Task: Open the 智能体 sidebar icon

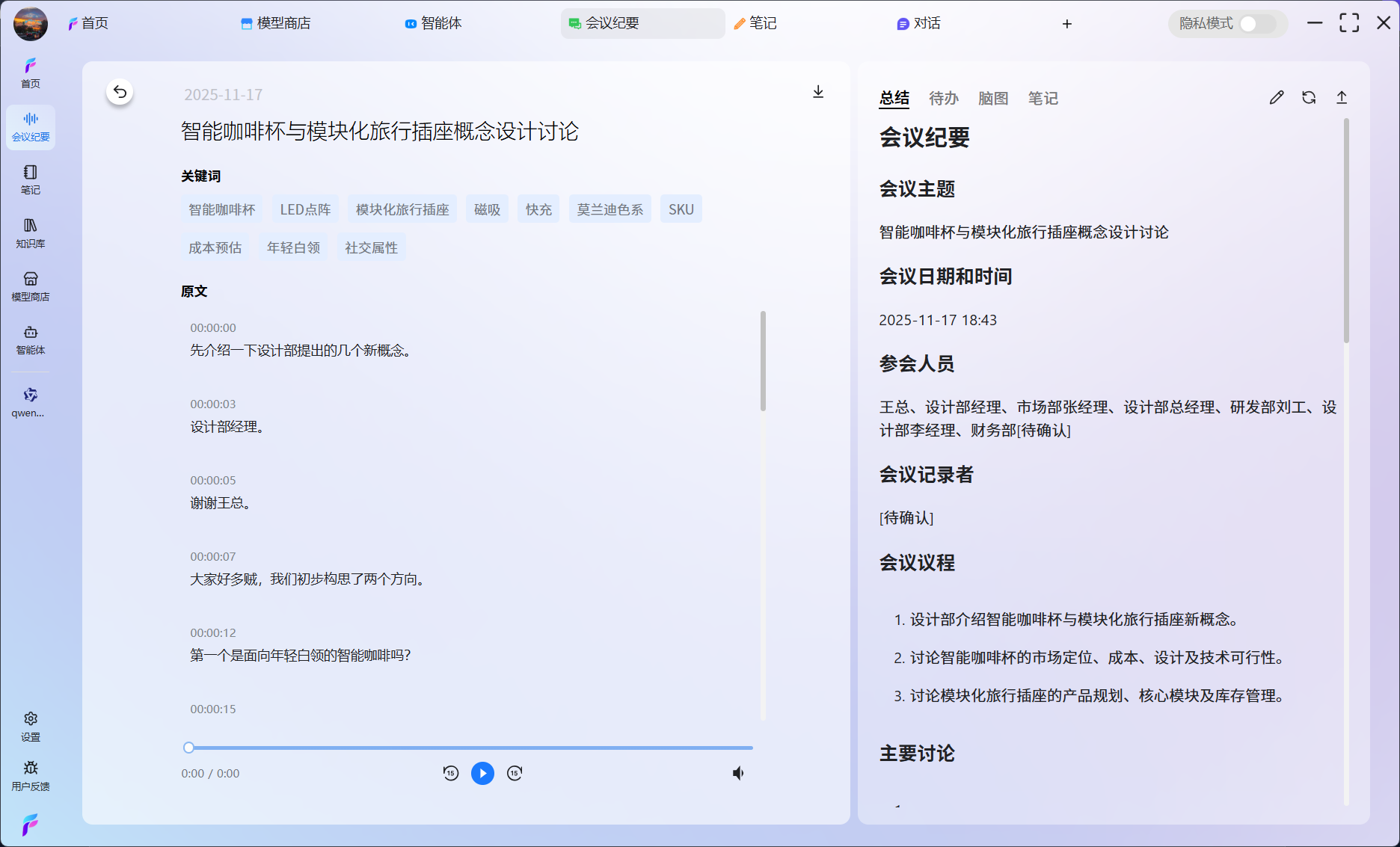Action: (30, 339)
